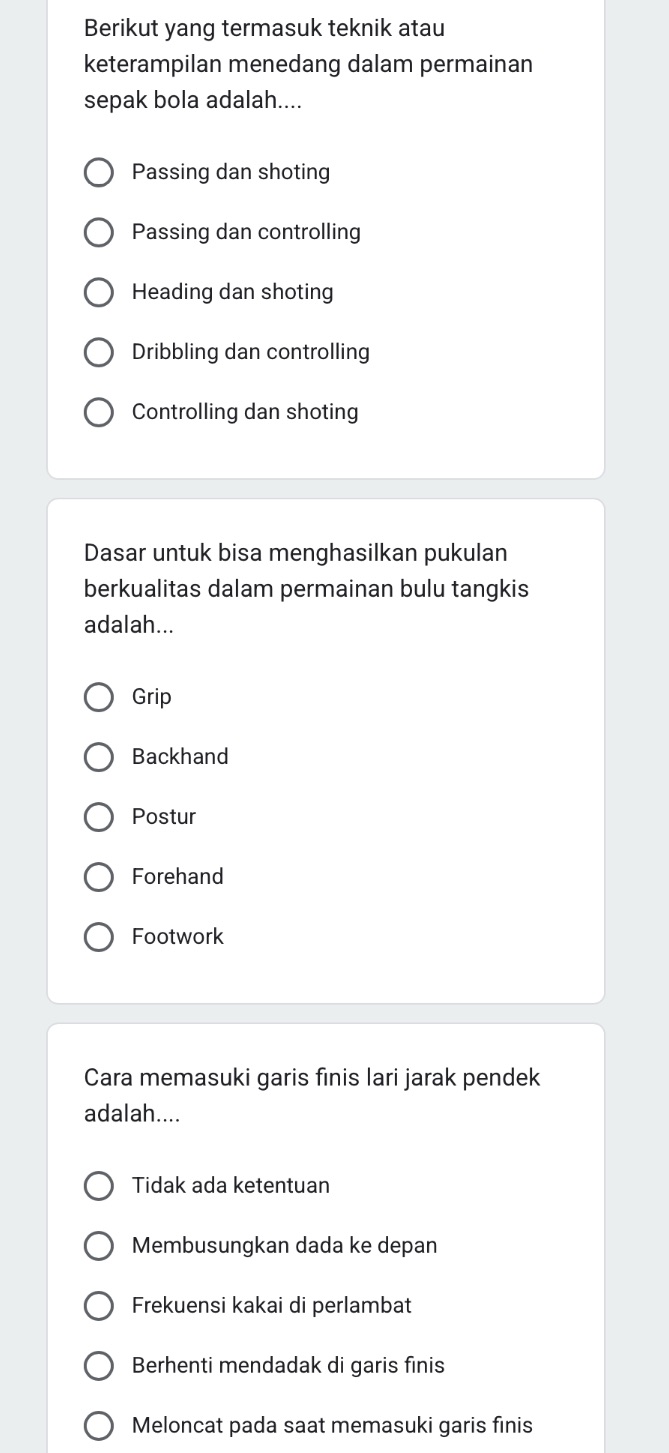The image size is (669, 1453).
Task: Choose Tidak ada ketentuan option
Action: click(98, 1186)
